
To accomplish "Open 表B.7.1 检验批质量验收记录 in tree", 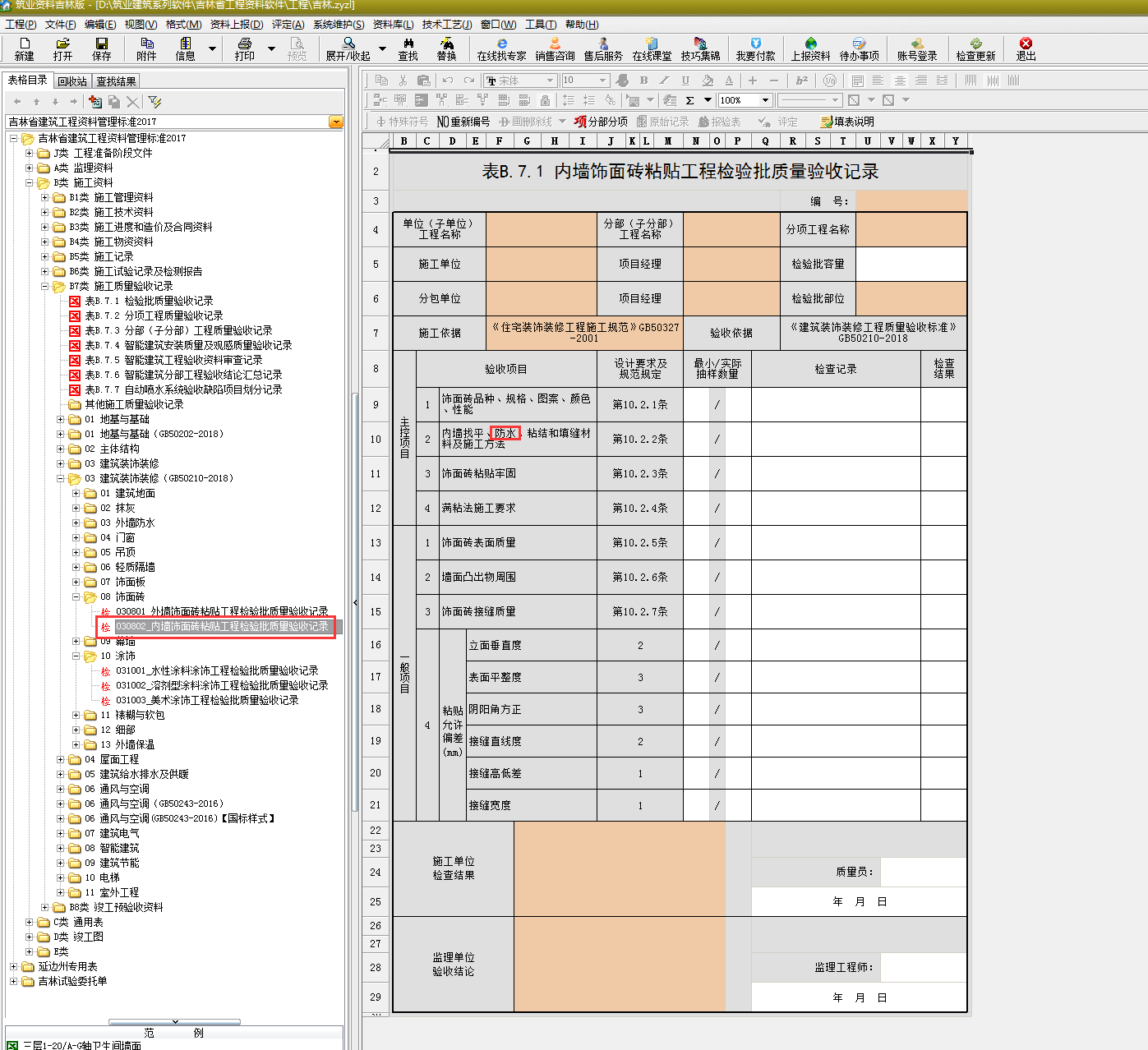I will coord(149,301).
